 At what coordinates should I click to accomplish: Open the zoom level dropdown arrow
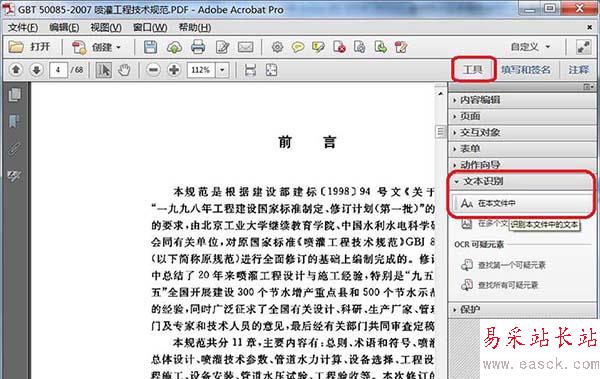coord(222,70)
